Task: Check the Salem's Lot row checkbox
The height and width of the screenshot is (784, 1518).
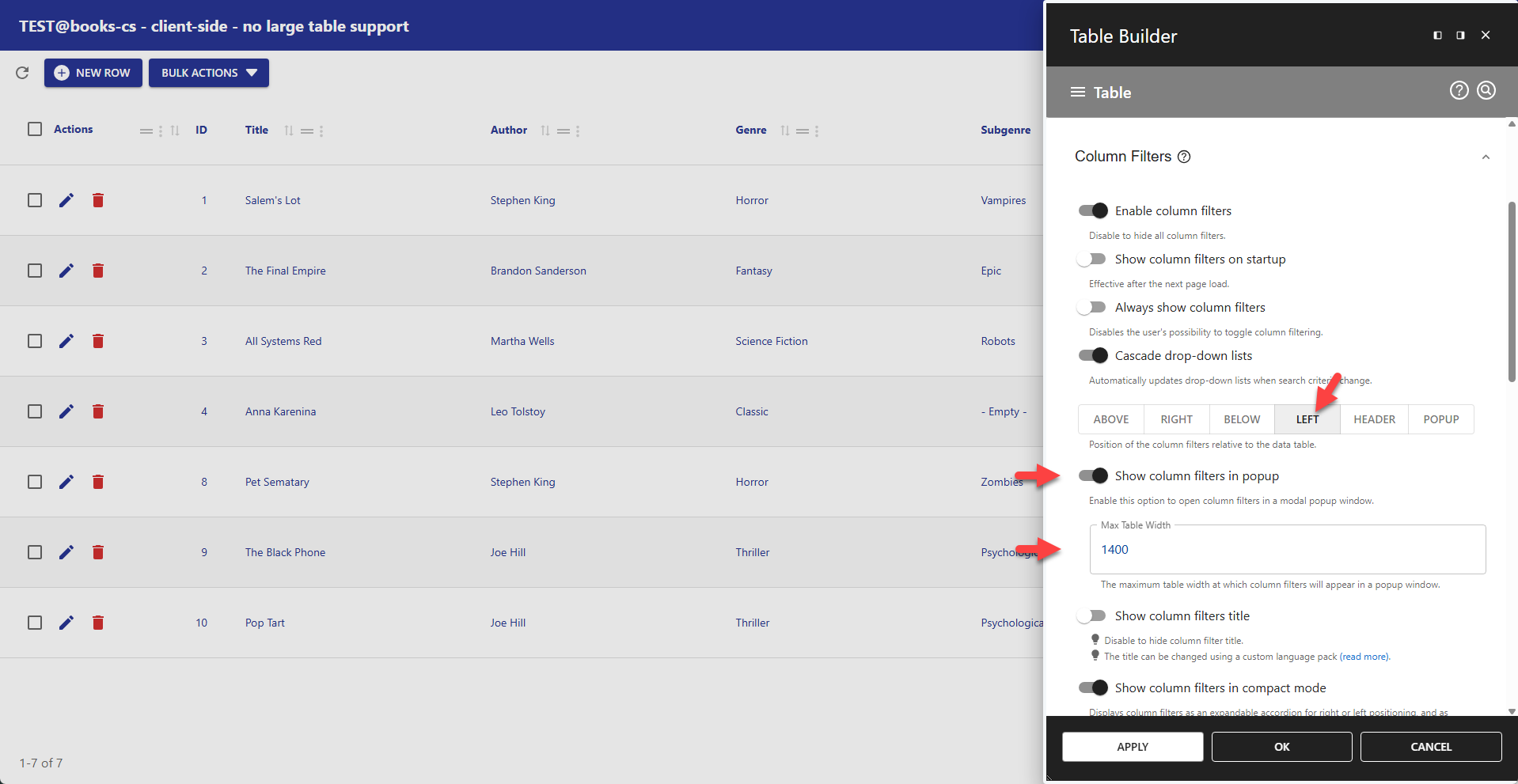Action: [x=35, y=200]
